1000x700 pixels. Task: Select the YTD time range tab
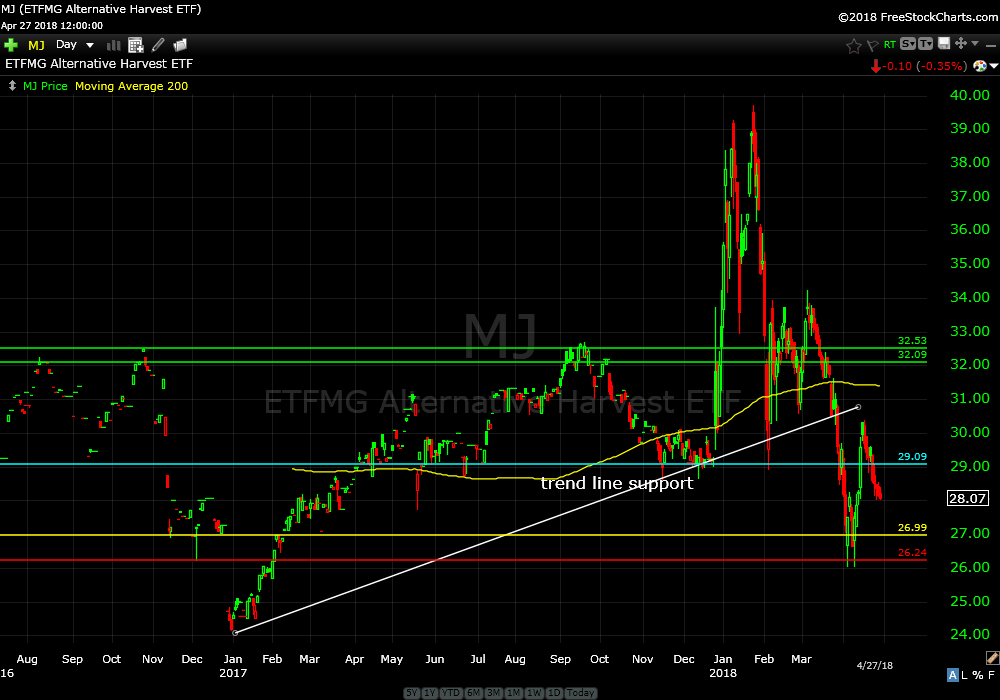point(450,693)
